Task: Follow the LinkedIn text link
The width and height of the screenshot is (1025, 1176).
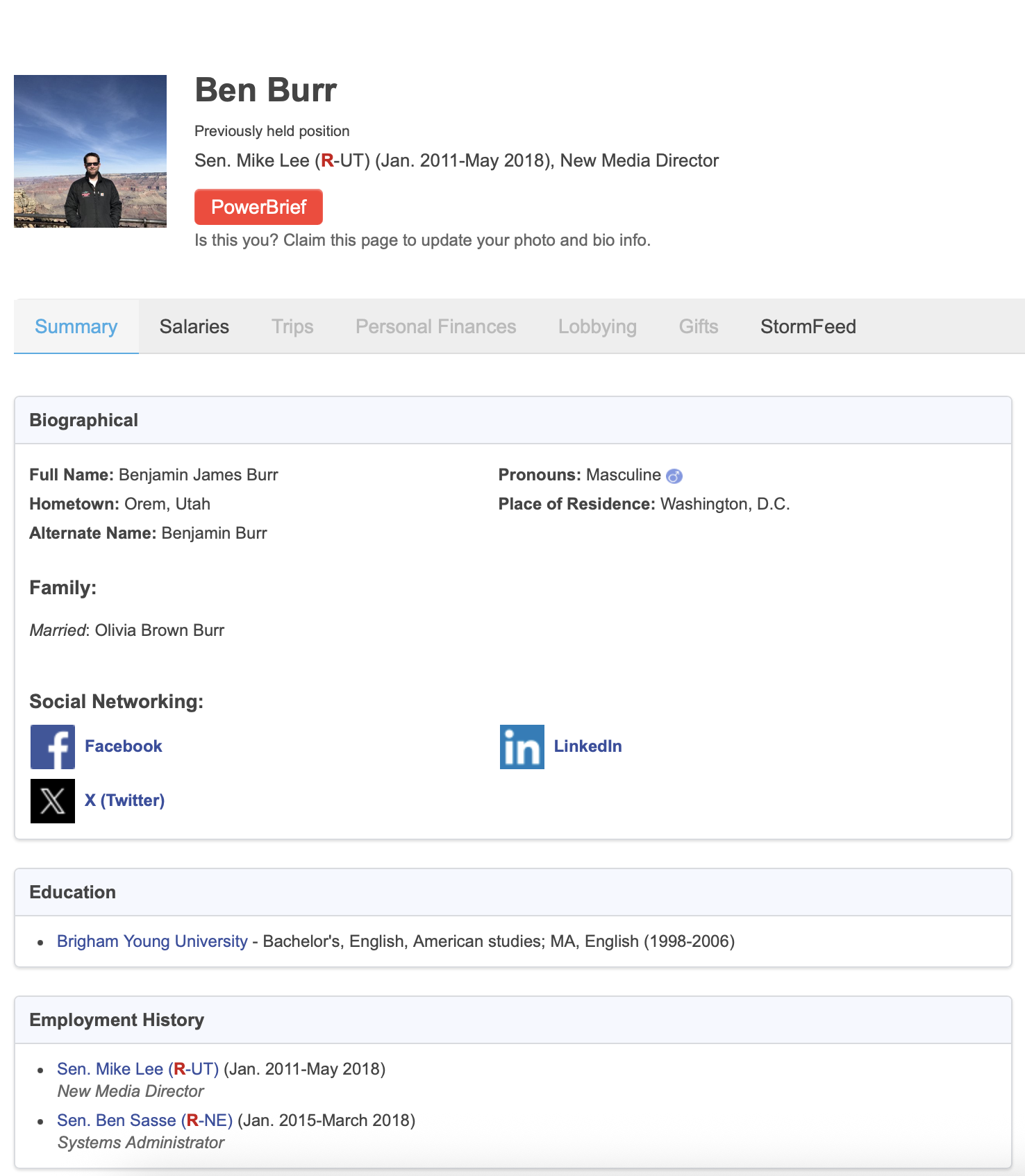Action: (x=588, y=746)
